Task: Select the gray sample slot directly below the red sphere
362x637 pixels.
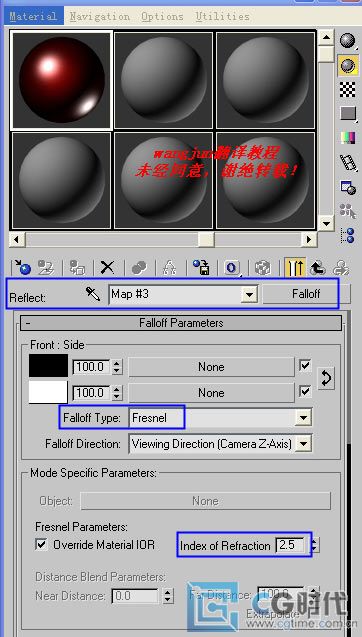Action: click(x=61, y=180)
